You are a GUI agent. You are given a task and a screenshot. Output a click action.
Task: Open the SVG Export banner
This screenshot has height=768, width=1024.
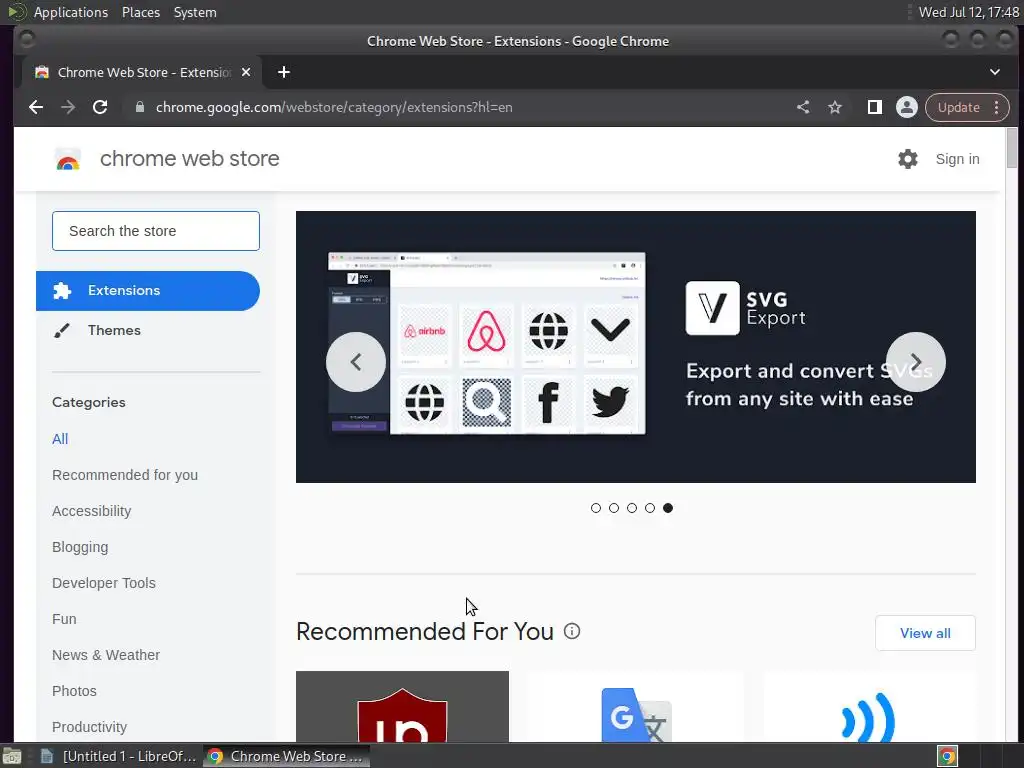635,347
